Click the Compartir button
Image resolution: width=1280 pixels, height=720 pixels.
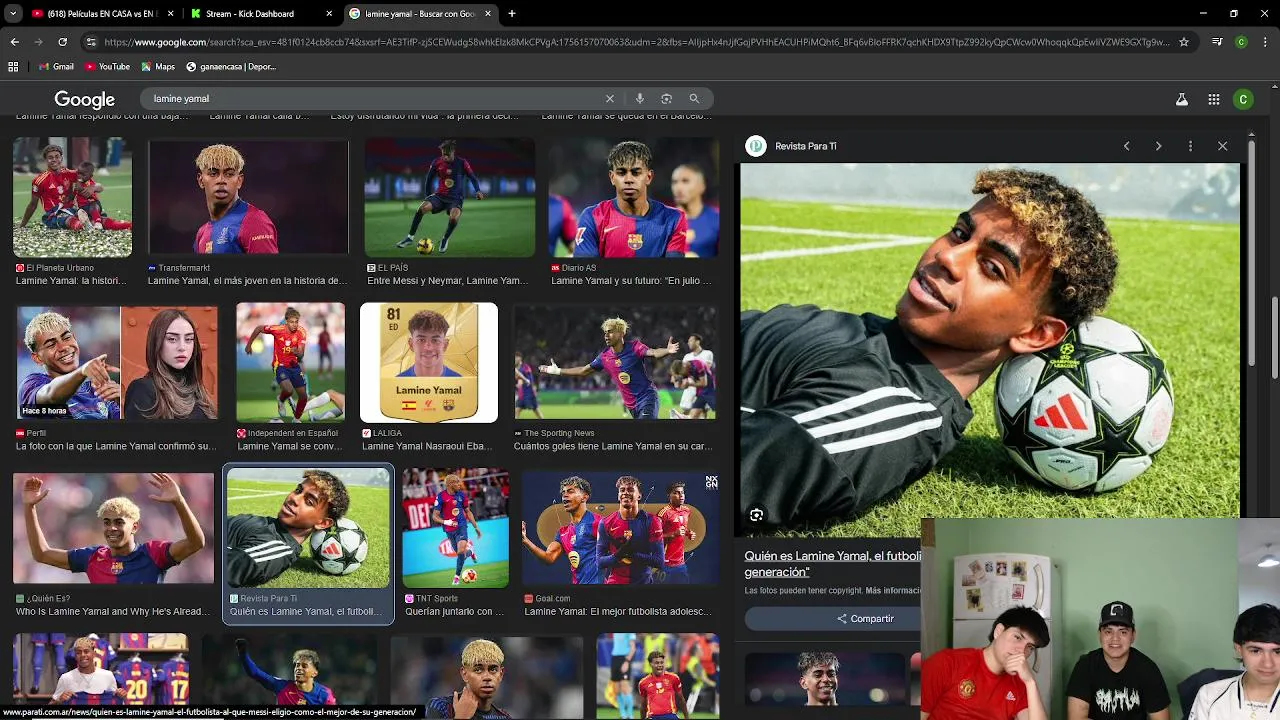(x=865, y=619)
